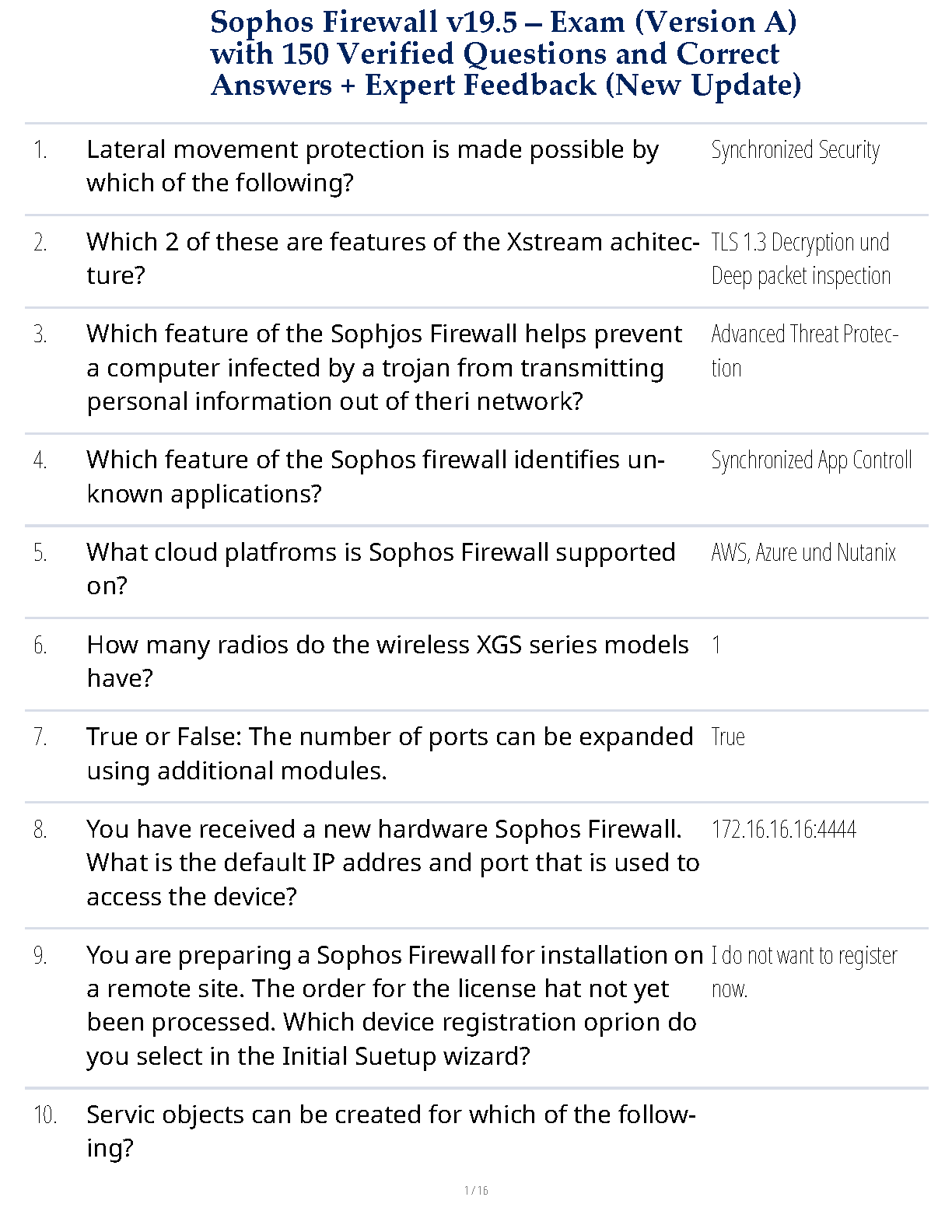
Task: Click the "Advanced Threat Protection" answer
Action: coord(804,350)
